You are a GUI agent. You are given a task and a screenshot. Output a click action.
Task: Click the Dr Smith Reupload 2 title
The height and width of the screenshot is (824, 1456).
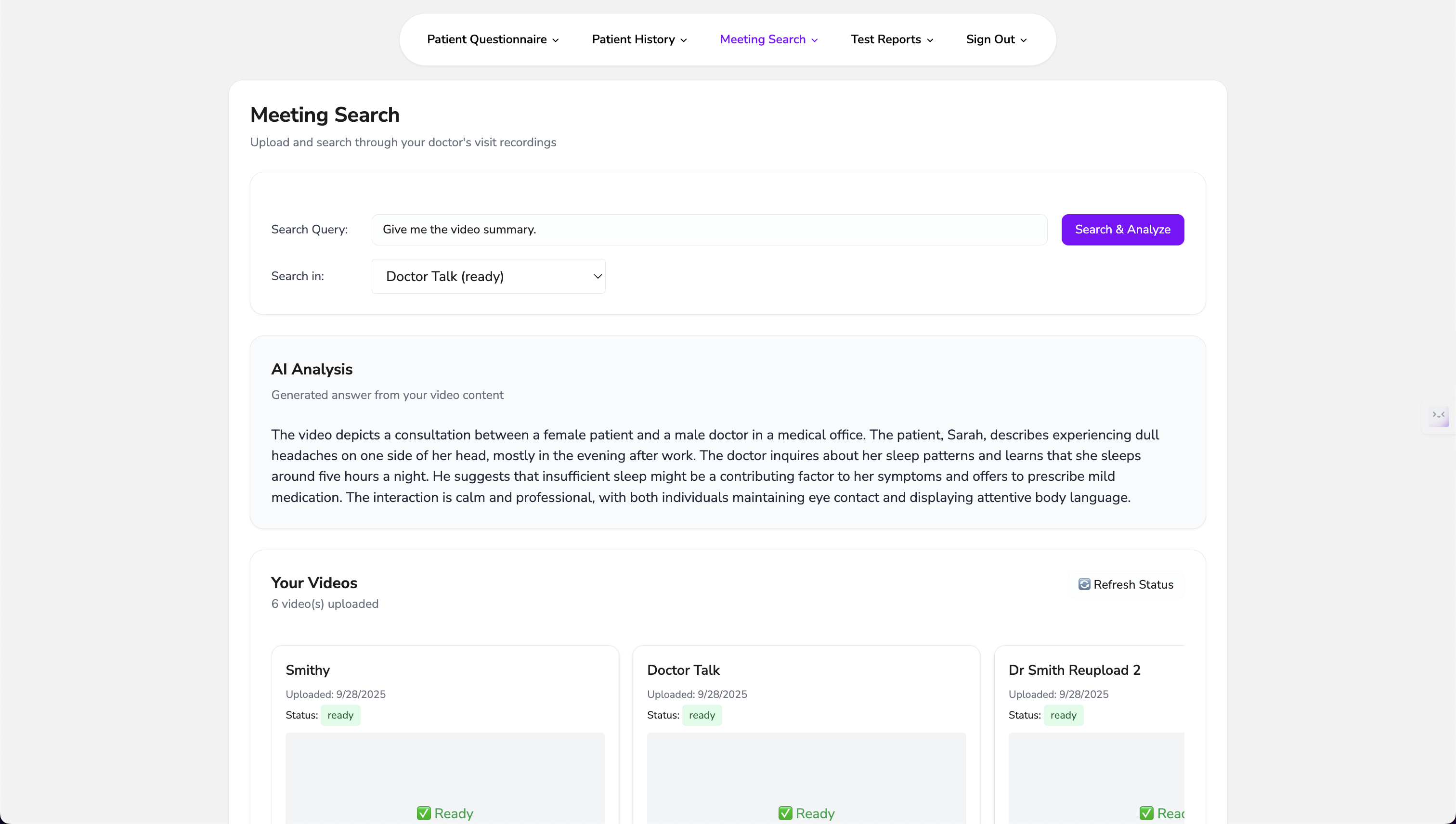[1074, 670]
